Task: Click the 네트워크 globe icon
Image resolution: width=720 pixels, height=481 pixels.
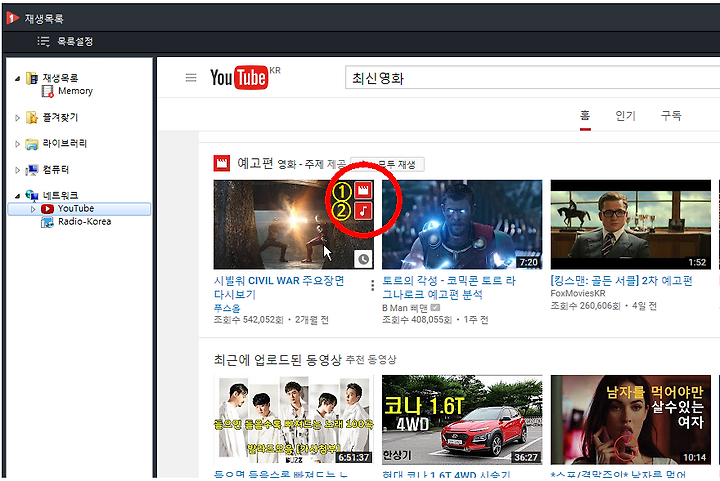Action: (x=32, y=196)
